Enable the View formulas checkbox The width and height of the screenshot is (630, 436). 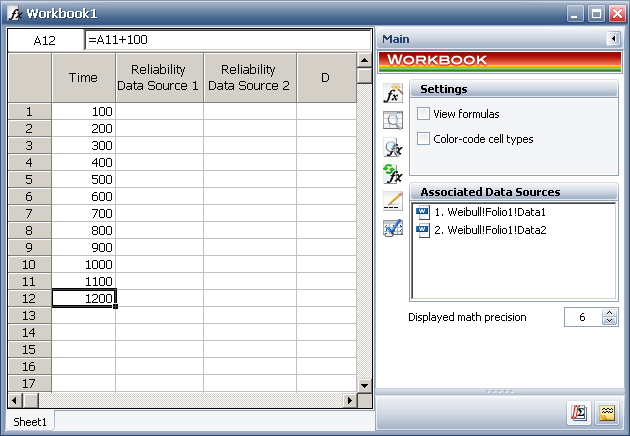tap(424, 114)
